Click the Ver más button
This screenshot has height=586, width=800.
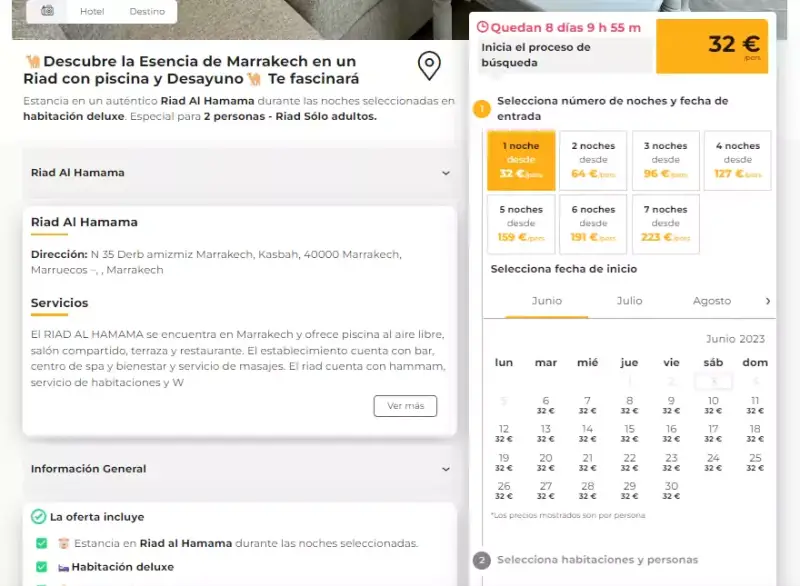point(405,406)
